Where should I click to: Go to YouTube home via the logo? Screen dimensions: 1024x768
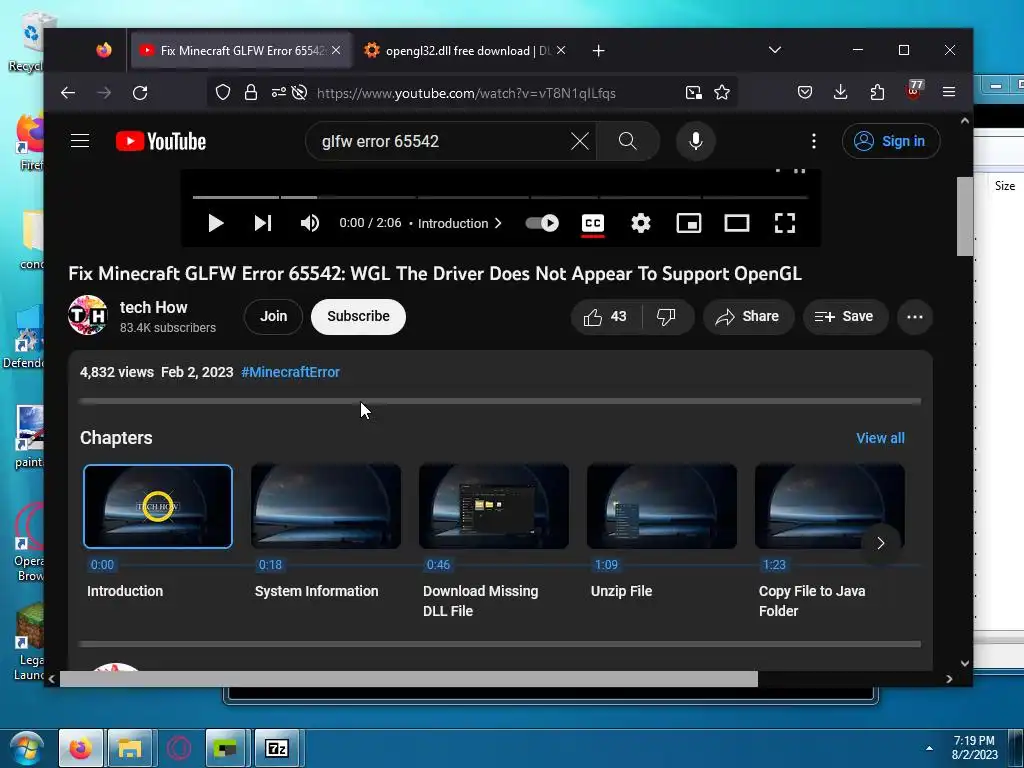tap(161, 141)
